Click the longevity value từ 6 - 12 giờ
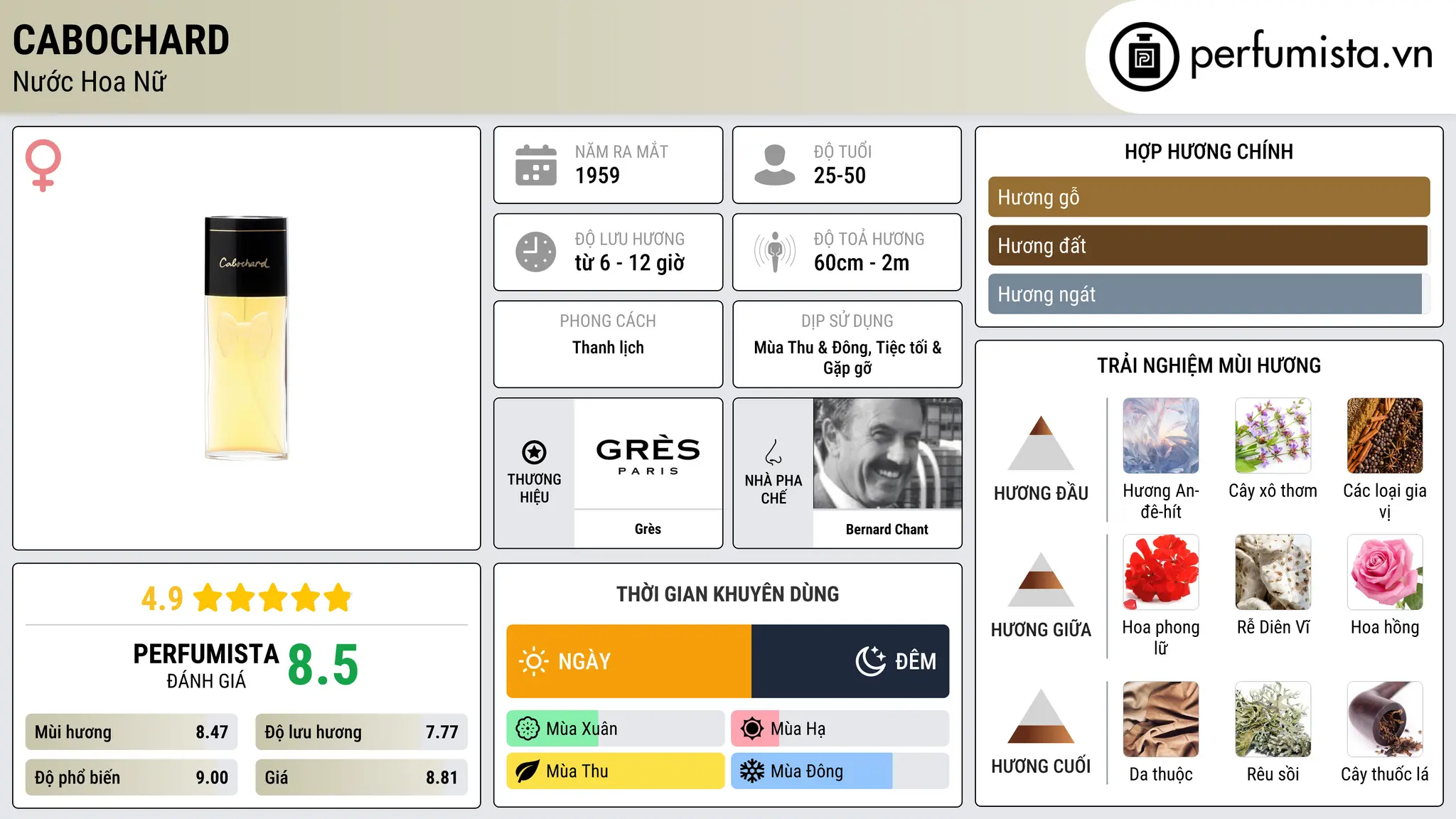This screenshot has width=1456, height=819. click(x=630, y=263)
